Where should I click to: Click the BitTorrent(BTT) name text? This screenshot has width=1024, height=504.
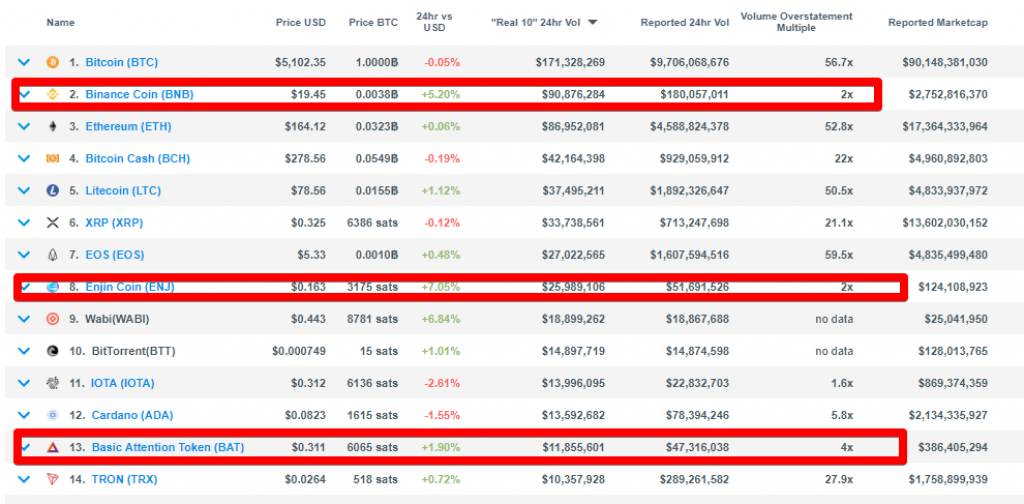134,351
